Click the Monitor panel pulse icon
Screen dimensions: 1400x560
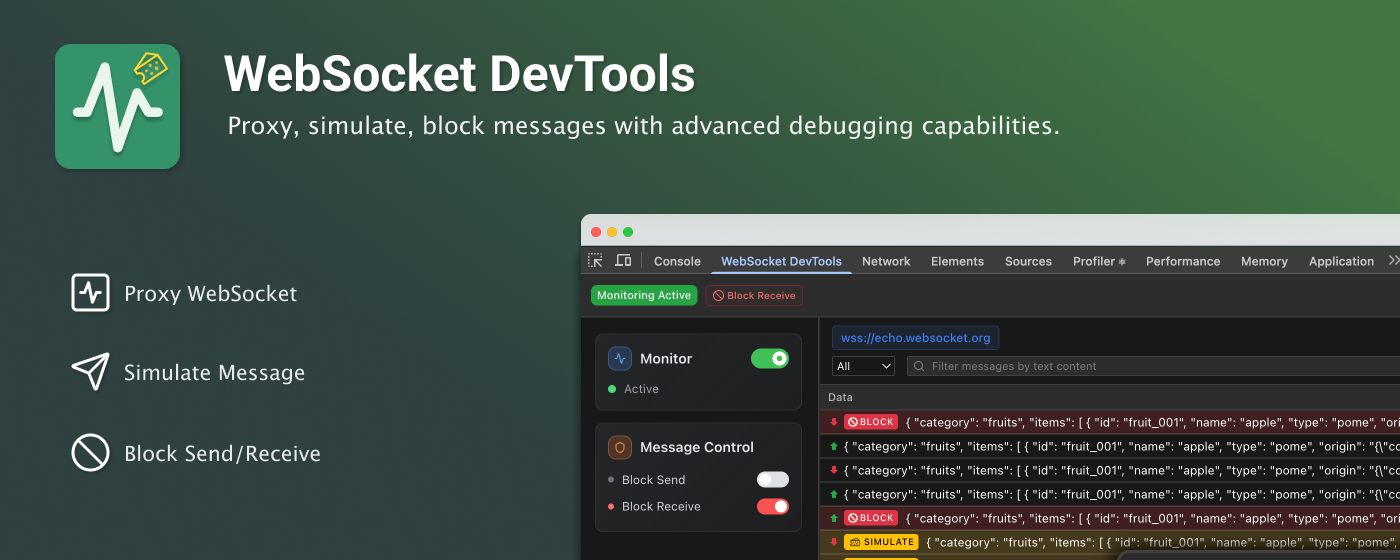620,358
